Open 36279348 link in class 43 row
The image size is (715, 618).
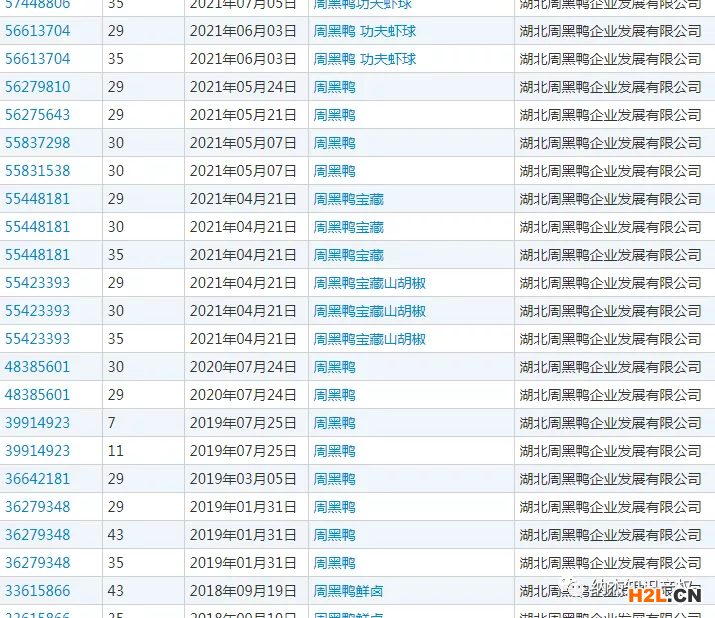pyautogui.click(x=37, y=535)
